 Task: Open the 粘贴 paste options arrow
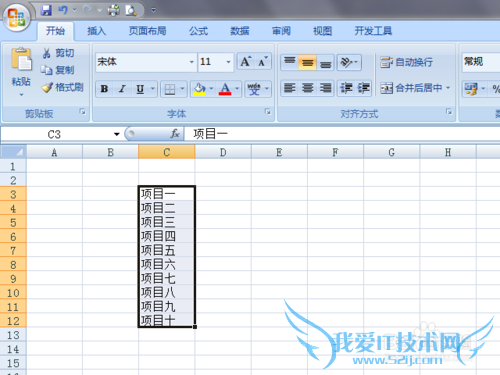pyautogui.click(x=21, y=95)
